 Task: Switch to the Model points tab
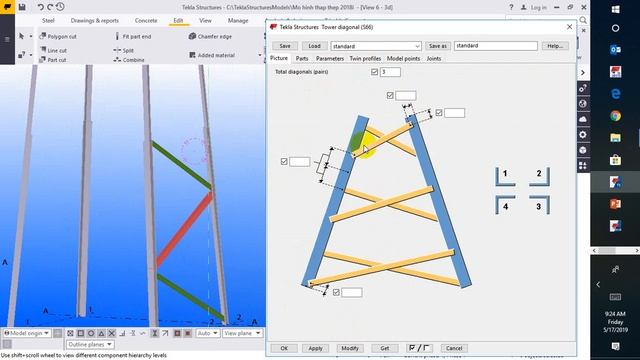(x=403, y=58)
